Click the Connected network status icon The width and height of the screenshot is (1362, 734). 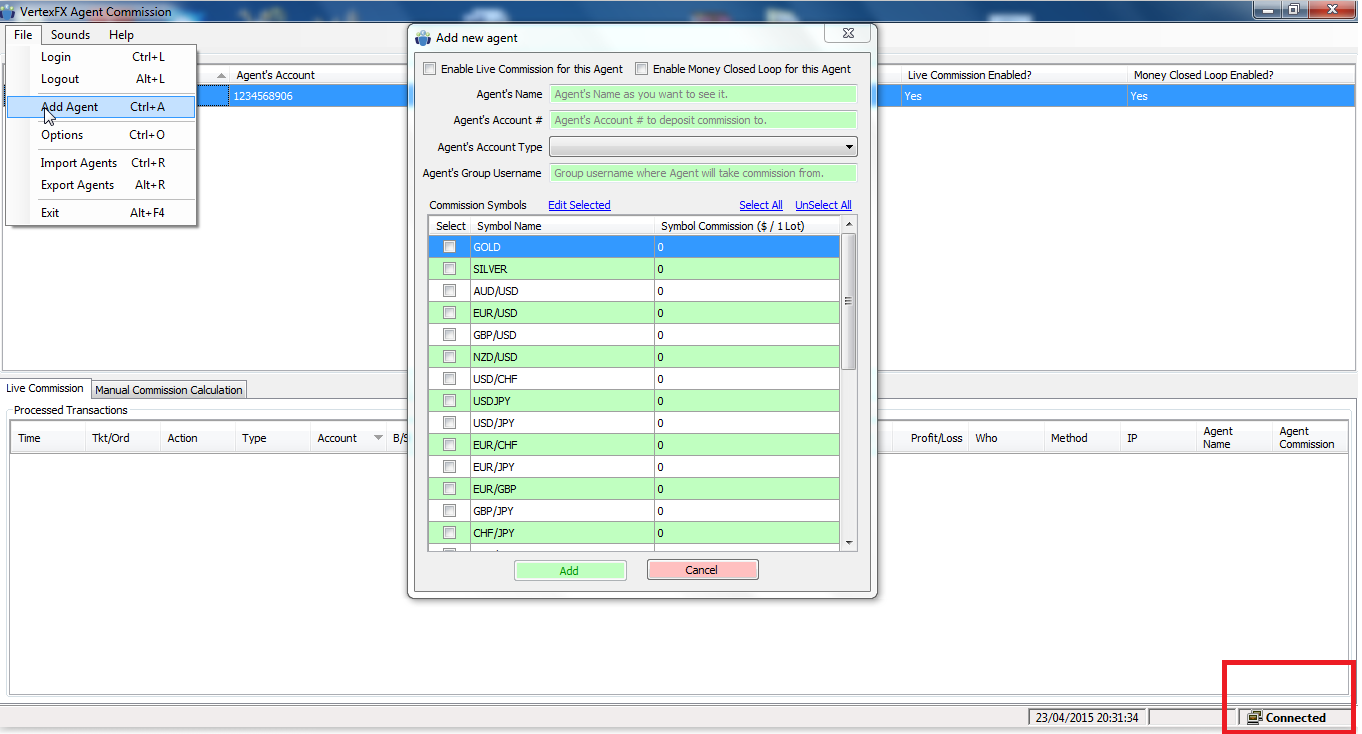(1254, 717)
